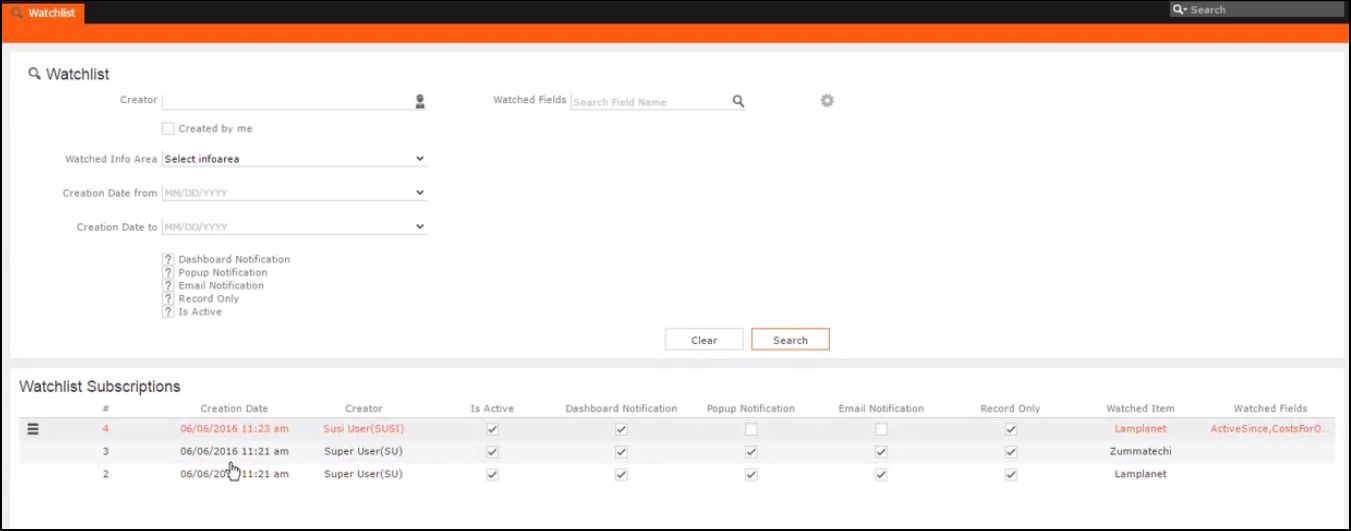This screenshot has width=1351, height=531.
Task: Expand the Watched Info Area dropdown
Action: pos(420,159)
